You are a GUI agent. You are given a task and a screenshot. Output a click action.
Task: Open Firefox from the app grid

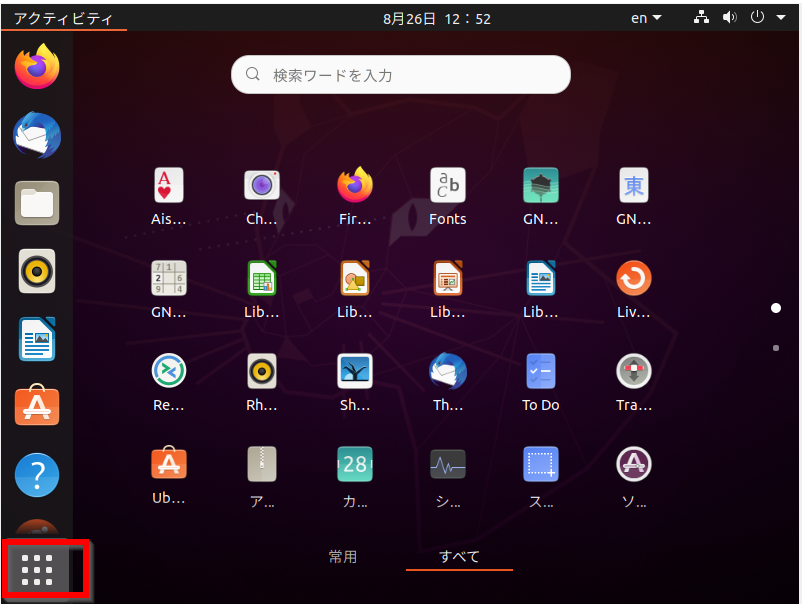tap(354, 196)
